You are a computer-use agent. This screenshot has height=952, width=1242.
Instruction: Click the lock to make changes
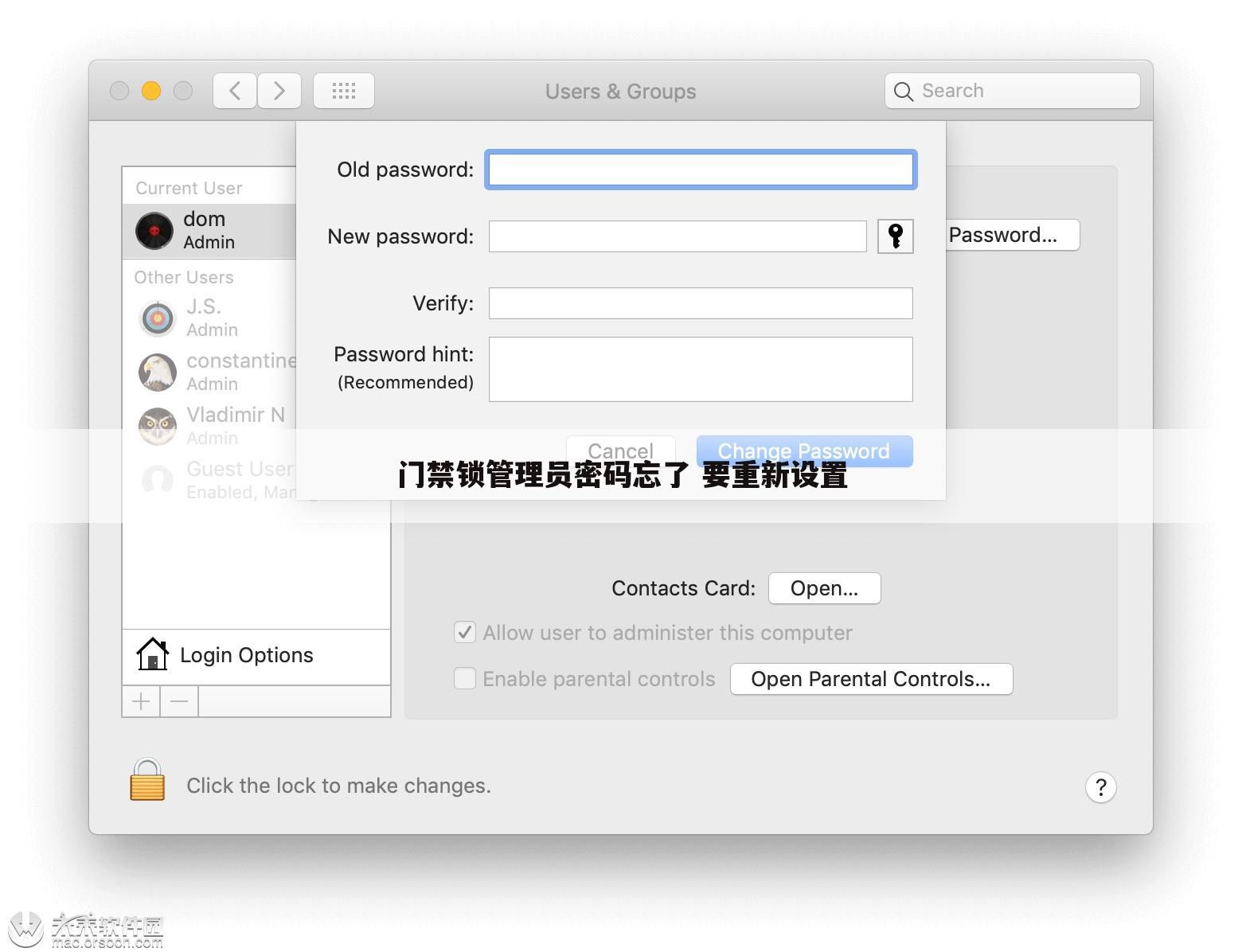[147, 779]
